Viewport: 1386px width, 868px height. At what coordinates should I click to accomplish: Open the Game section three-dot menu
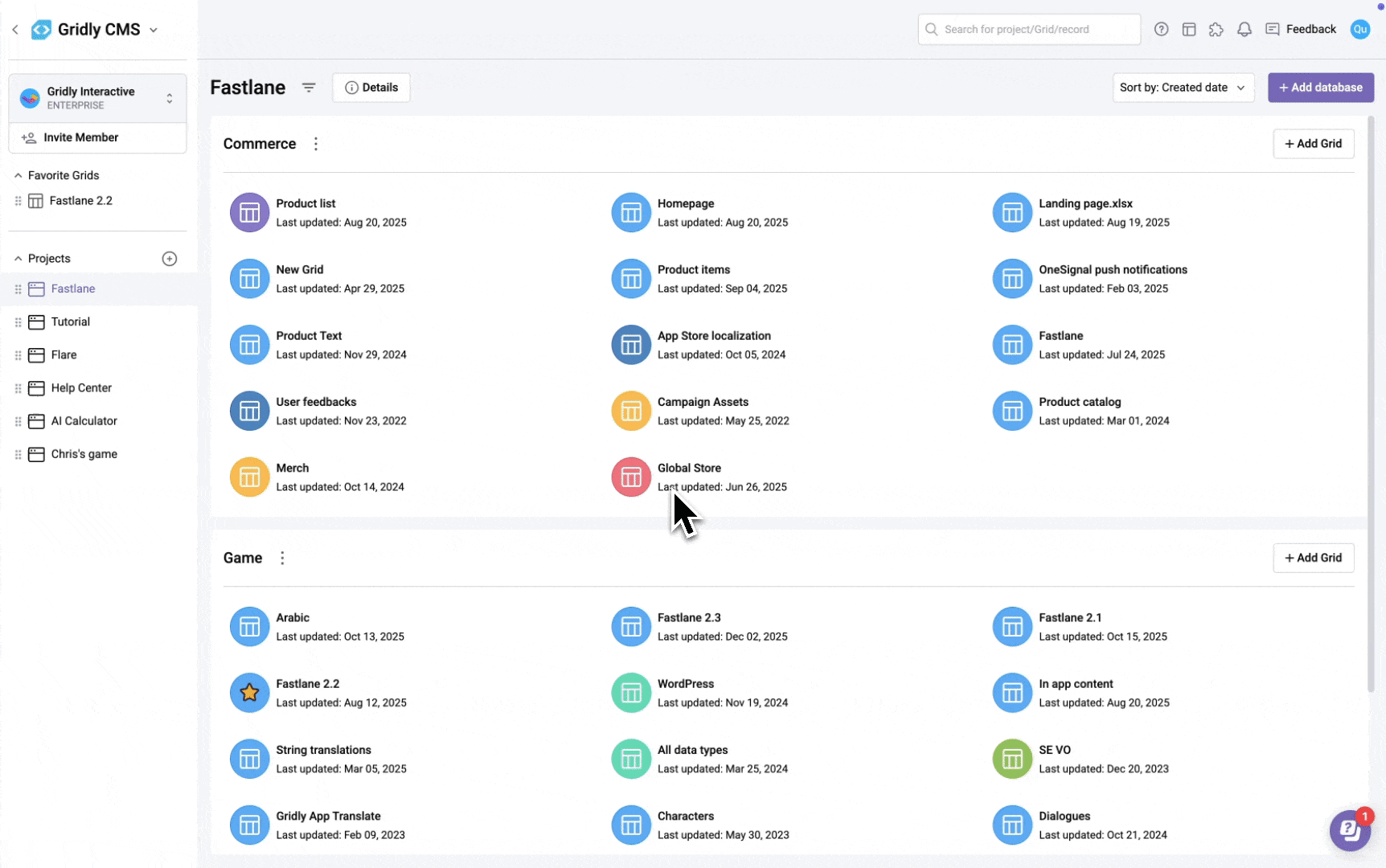pos(281,557)
